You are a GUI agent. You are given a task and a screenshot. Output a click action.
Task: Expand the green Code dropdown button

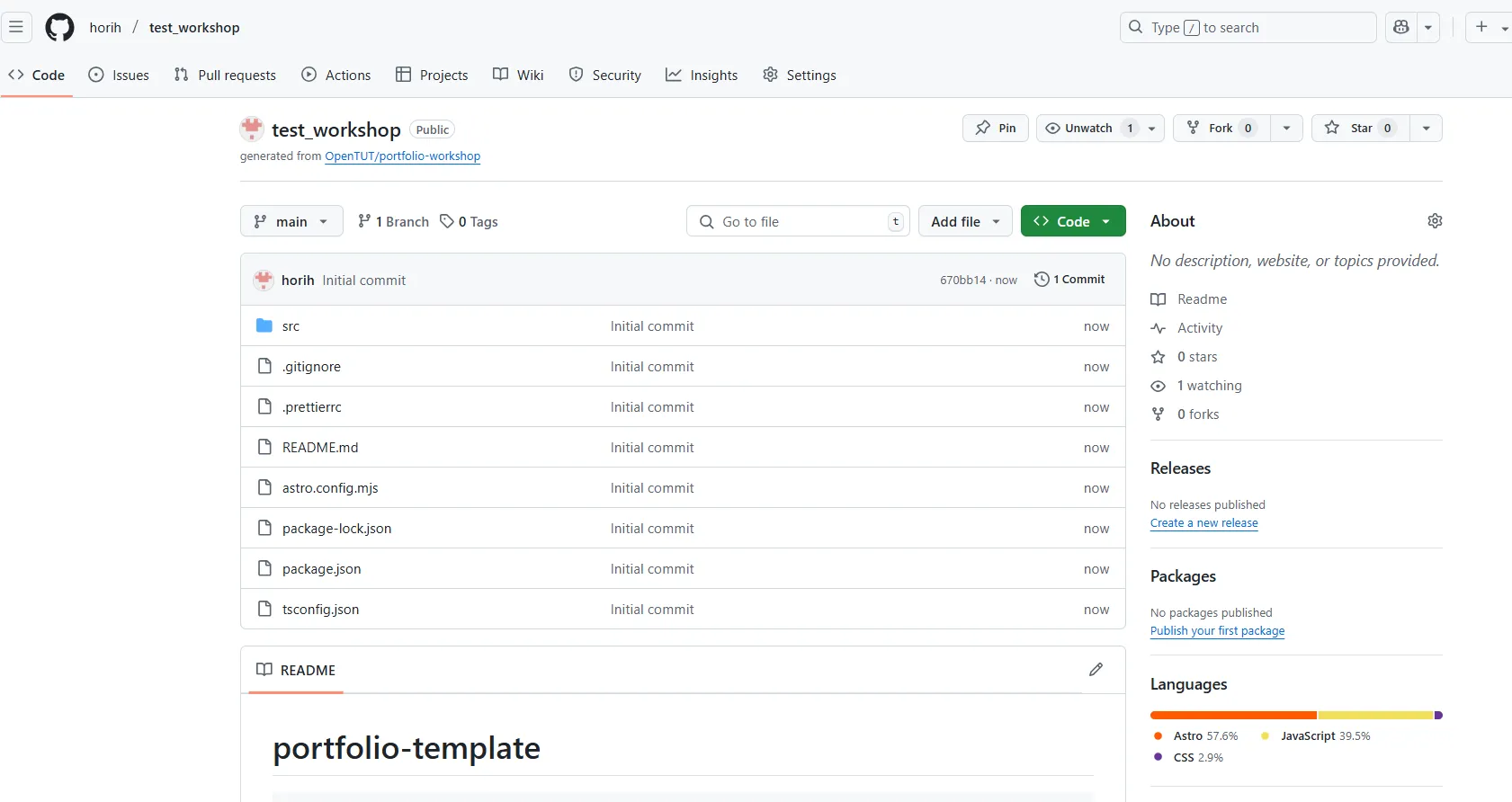pyautogui.click(x=1072, y=221)
